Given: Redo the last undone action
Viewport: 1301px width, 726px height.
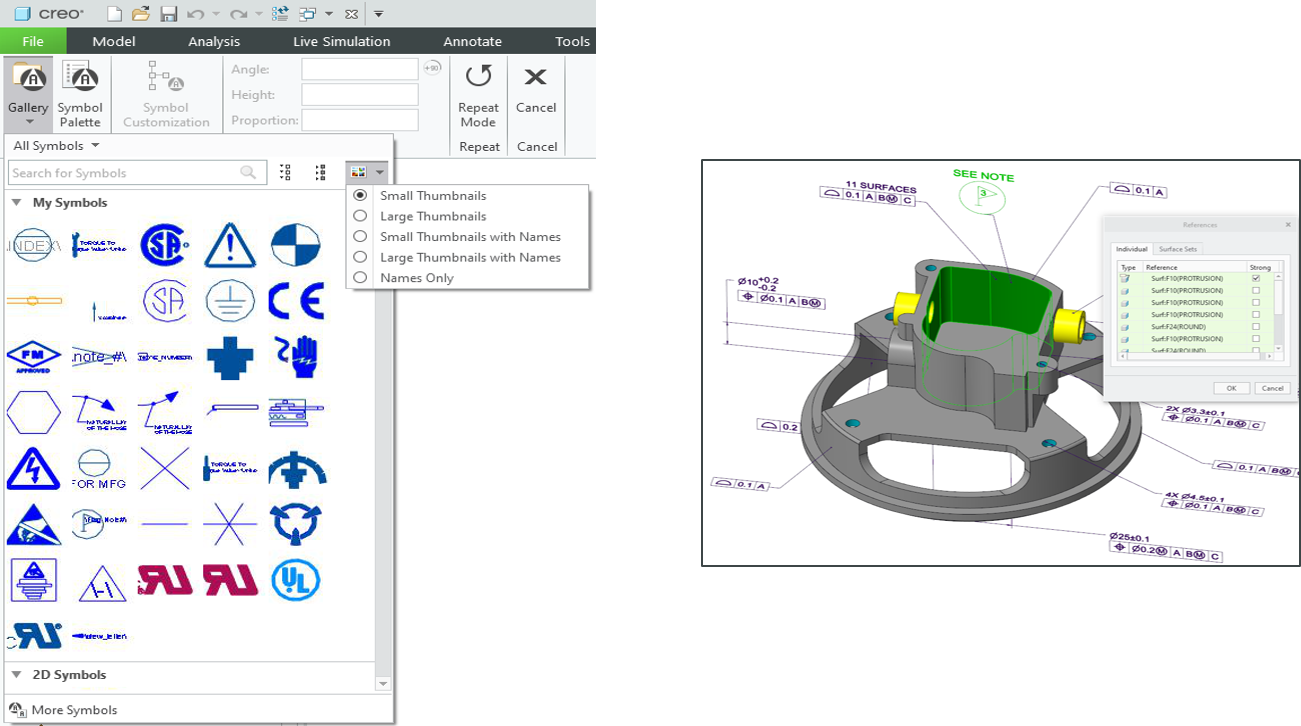Looking at the screenshot, I should coord(238,14).
